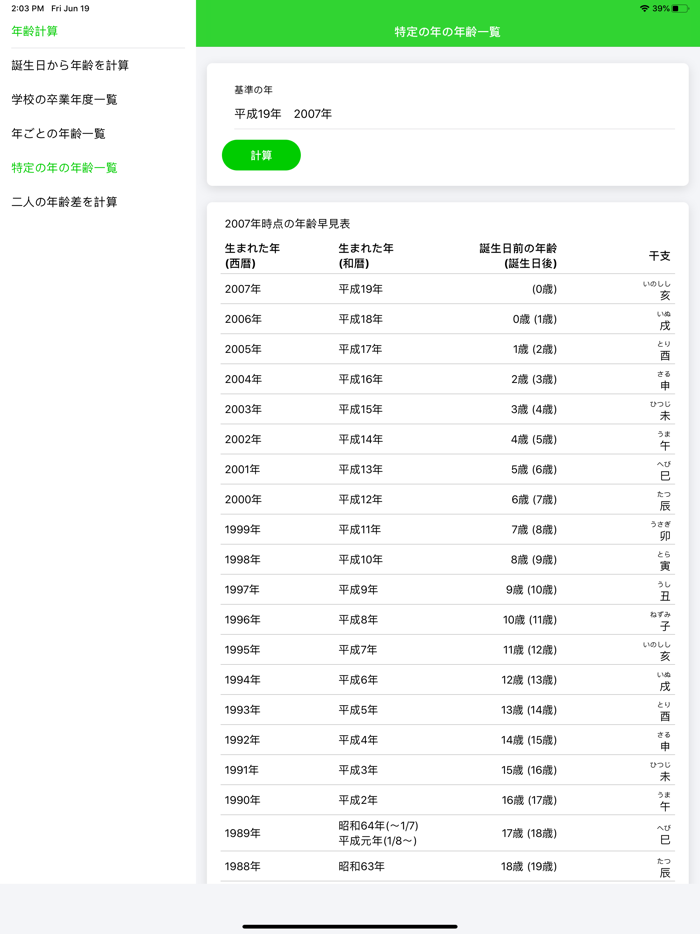Tap the 9歳 (10歳) age cell
The width and height of the screenshot is (700, 934).
point(531,590)
